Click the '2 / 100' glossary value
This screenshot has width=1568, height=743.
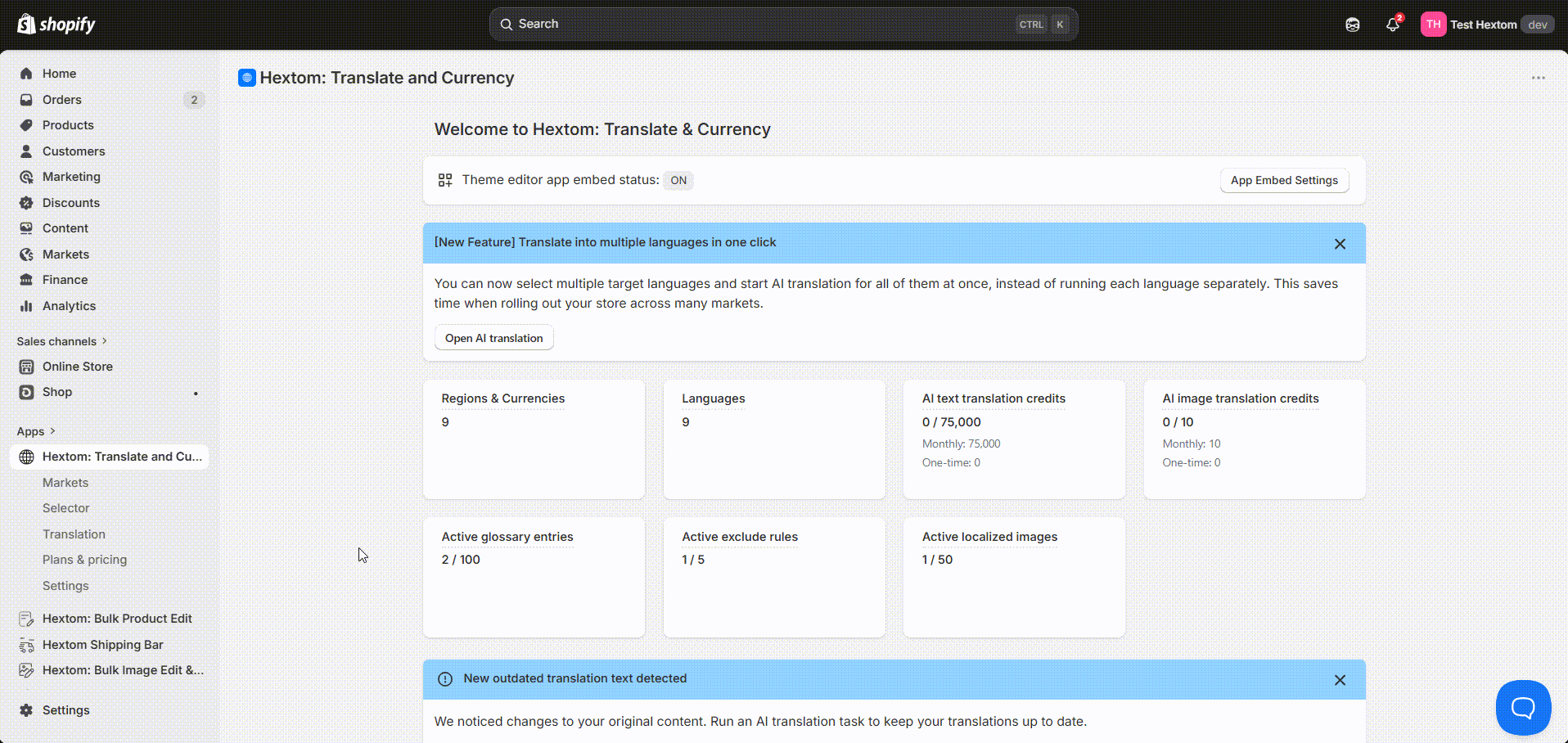click(461, 560)
